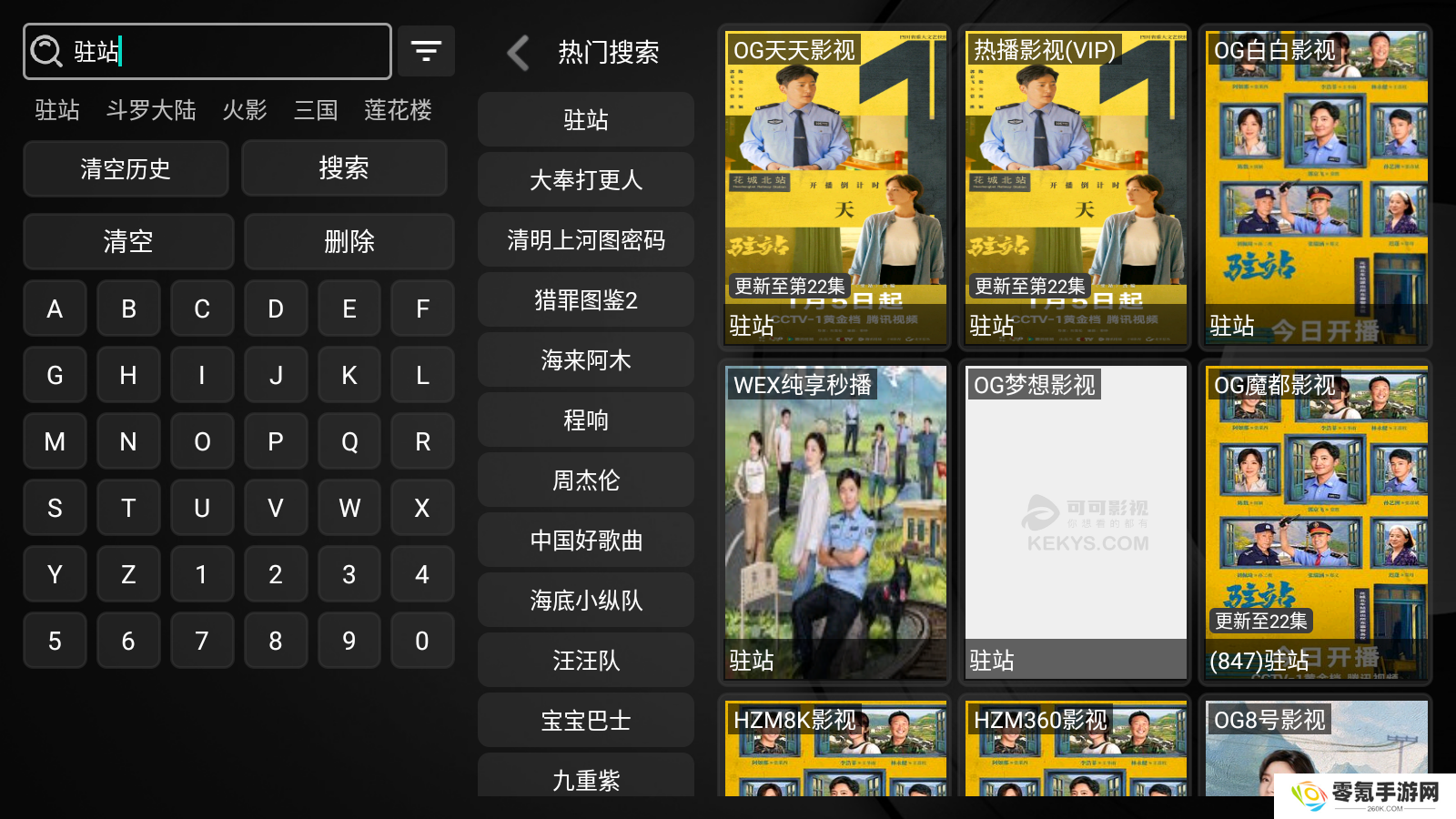Select history term 莲花楼
The width and height of the screenshot is (1456, 819).
(x=398, y=110)
